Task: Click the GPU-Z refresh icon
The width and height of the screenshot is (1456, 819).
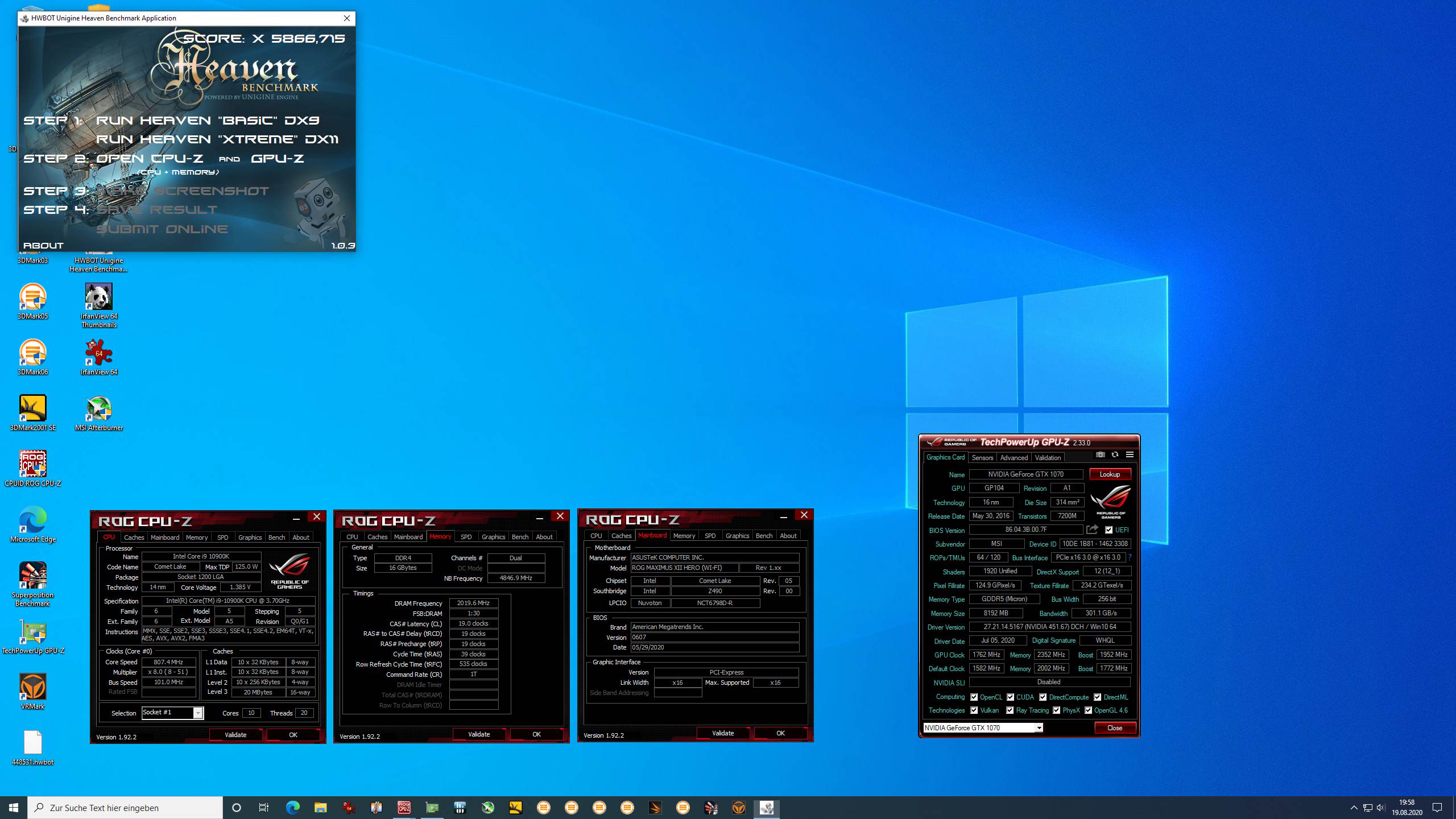Action: click(x=1115, y=455)
